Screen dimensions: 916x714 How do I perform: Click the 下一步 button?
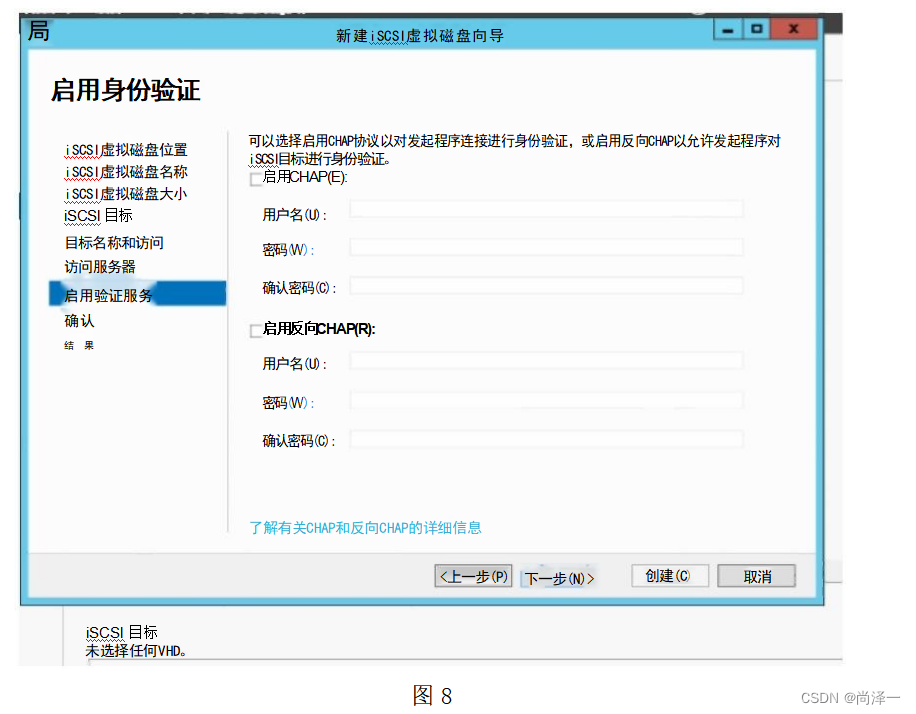click(x=560, y=576)
